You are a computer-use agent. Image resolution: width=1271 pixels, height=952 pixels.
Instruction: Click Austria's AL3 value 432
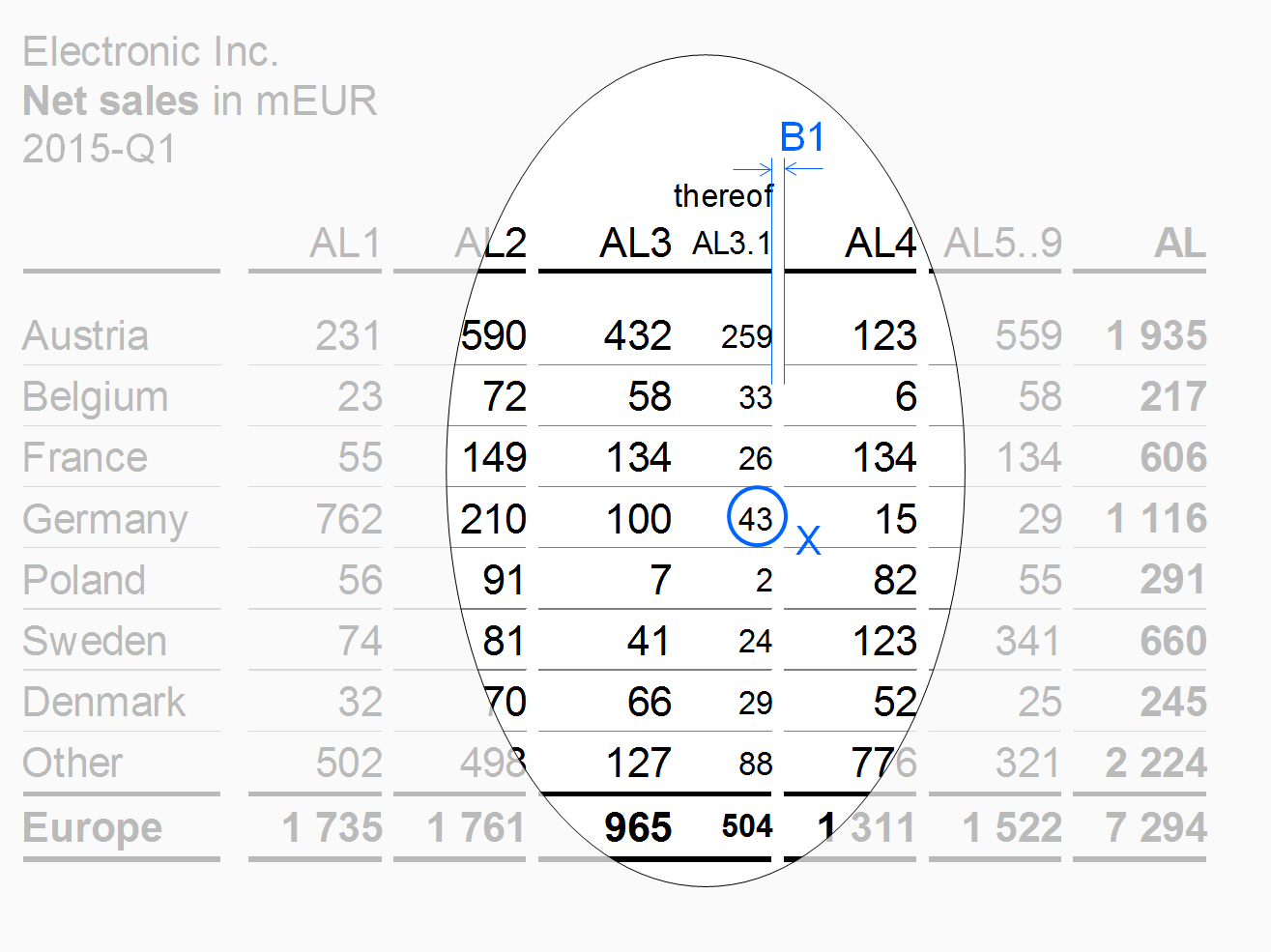[638, 336]
